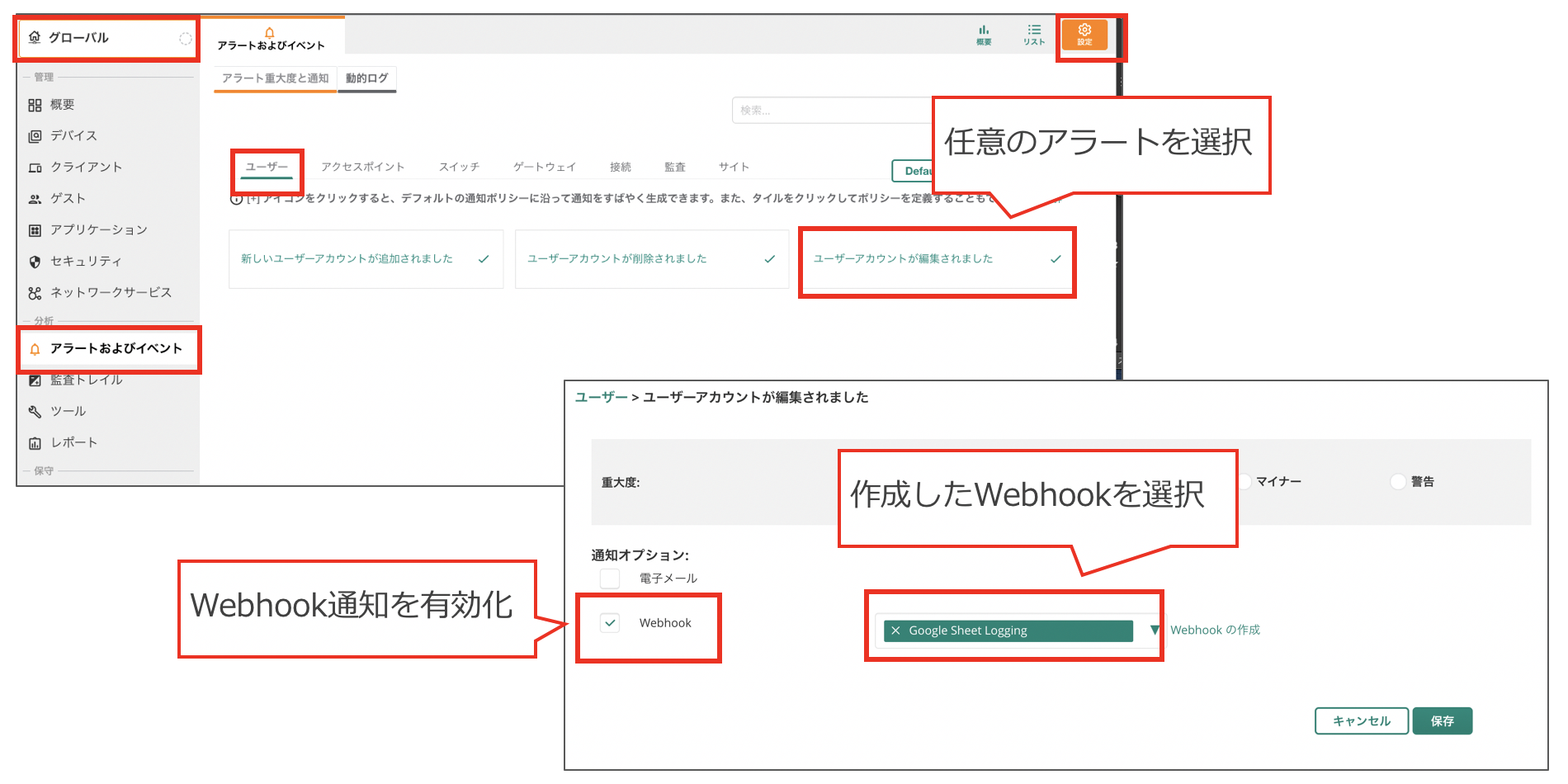The width and height of the screenshot is (1568, 784).
Task: Open the orange 設定 settings gear
Action: (x=1084, y=35)
